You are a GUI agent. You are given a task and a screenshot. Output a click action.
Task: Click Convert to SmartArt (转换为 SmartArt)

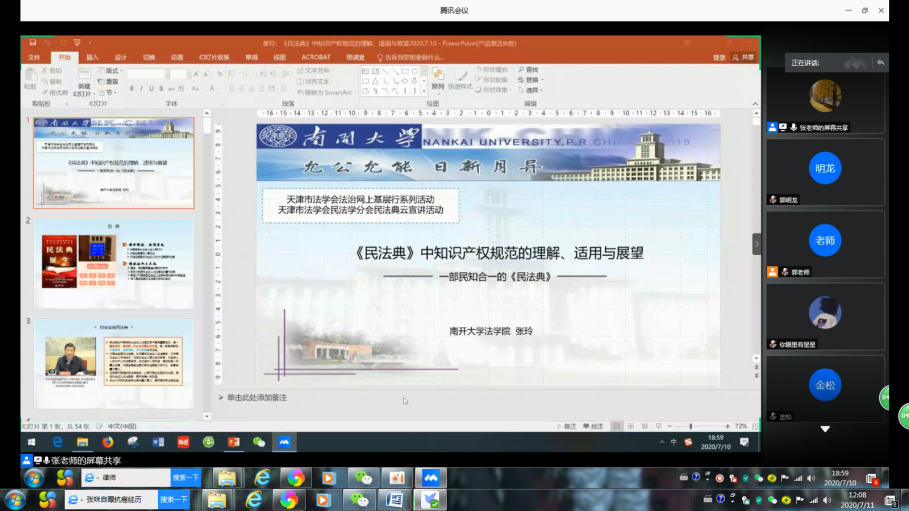(x=324, y=93)
